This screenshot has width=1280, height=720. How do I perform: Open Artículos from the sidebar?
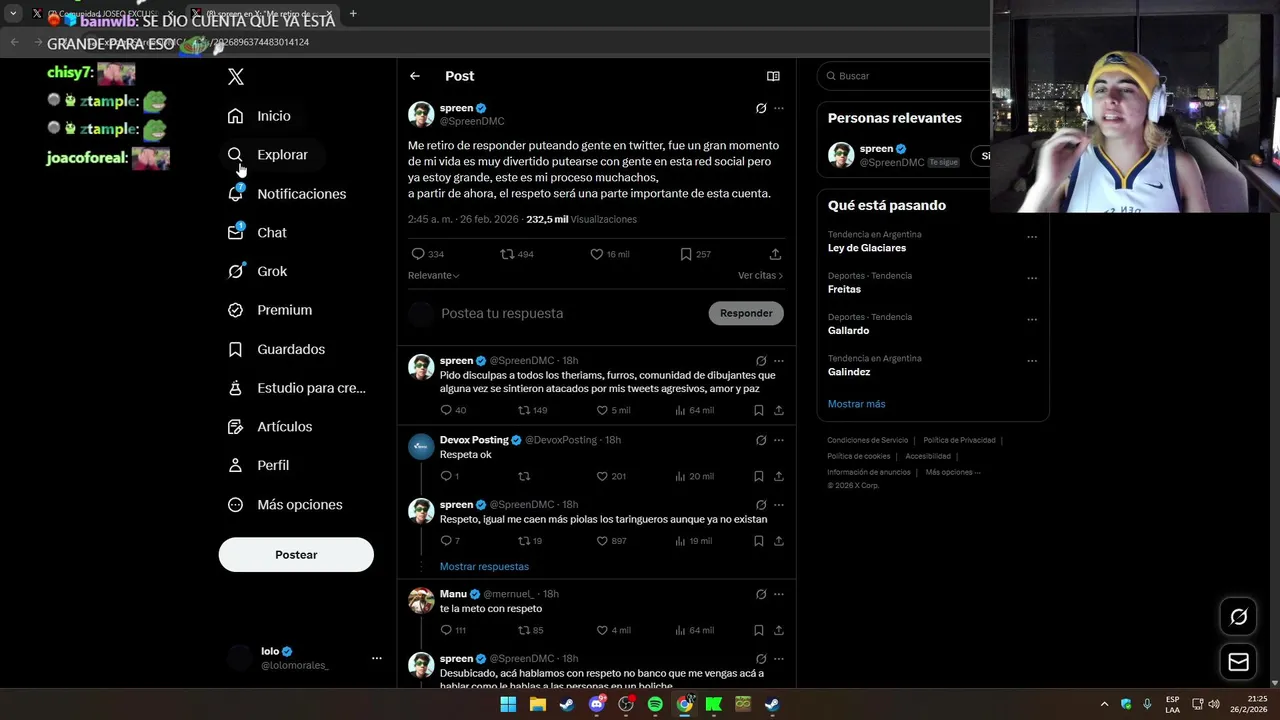coord(269,427)
